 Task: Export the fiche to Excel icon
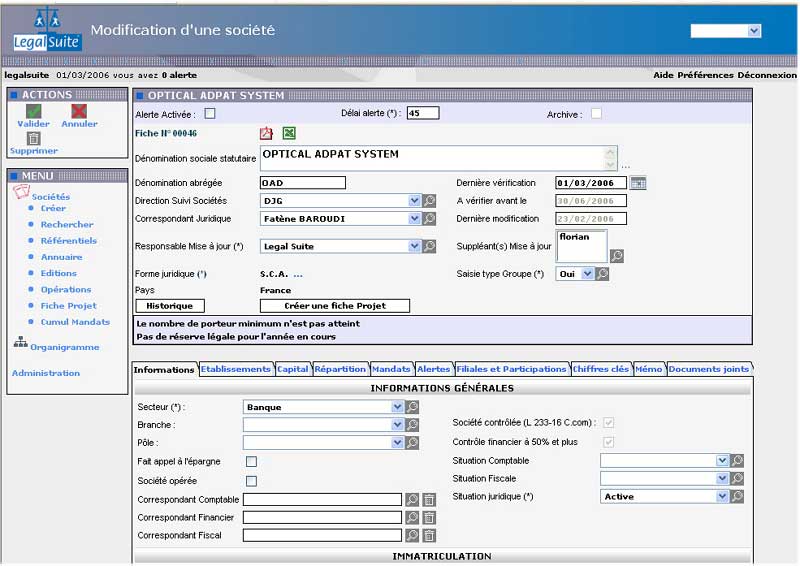click(x=289, y=133)
